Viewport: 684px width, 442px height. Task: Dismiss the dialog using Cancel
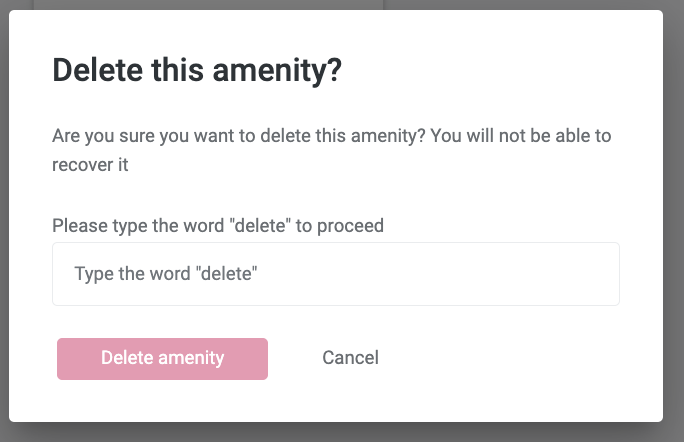(x=350, y=358)
